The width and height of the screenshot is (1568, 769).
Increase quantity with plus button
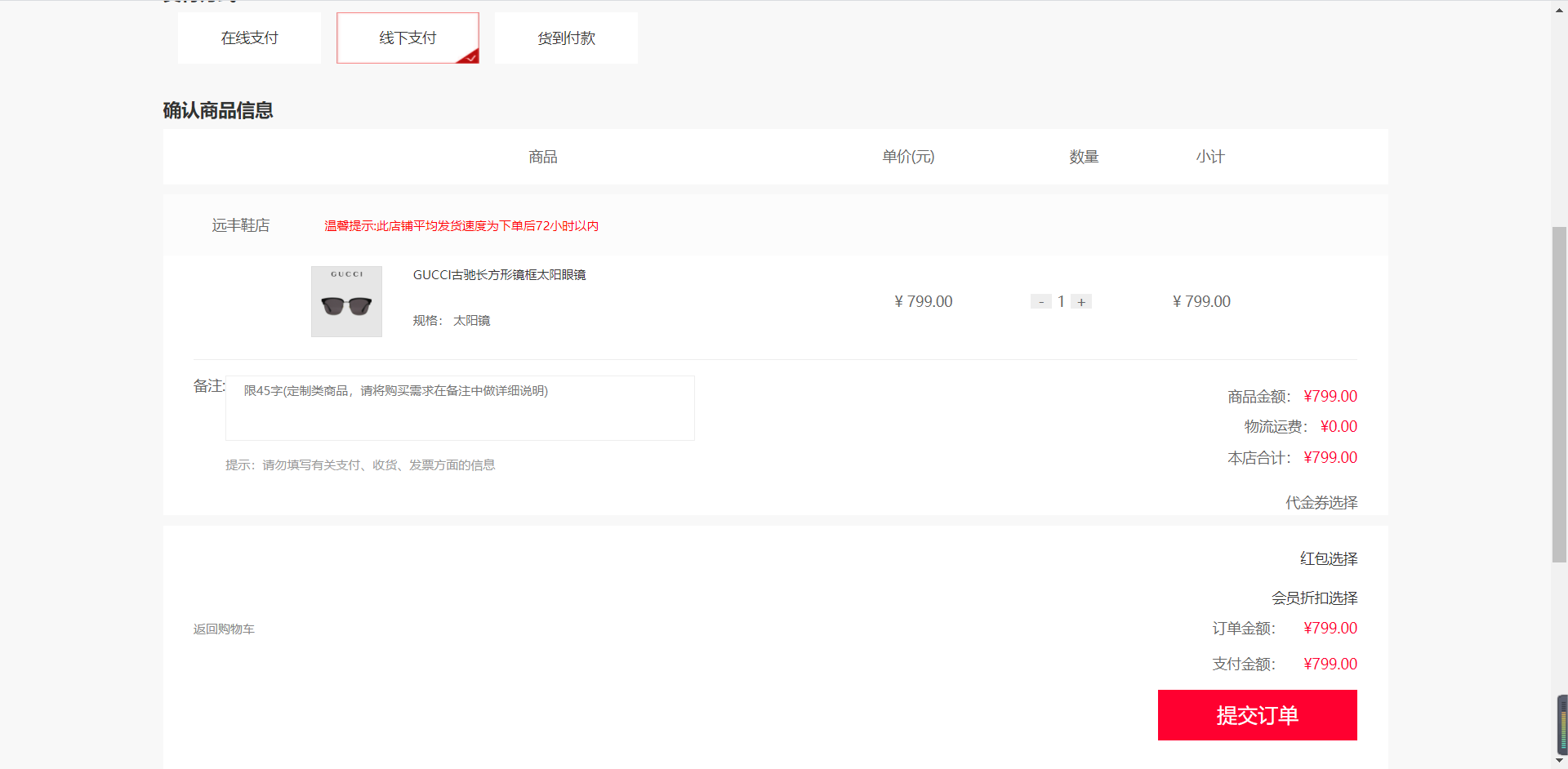1081,302
